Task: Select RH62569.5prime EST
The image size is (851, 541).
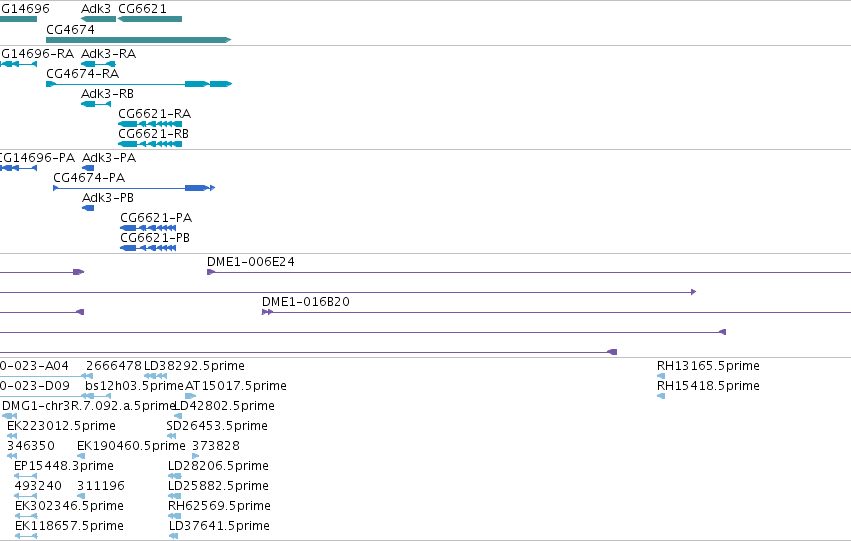Action: click(x=219, y=506)
